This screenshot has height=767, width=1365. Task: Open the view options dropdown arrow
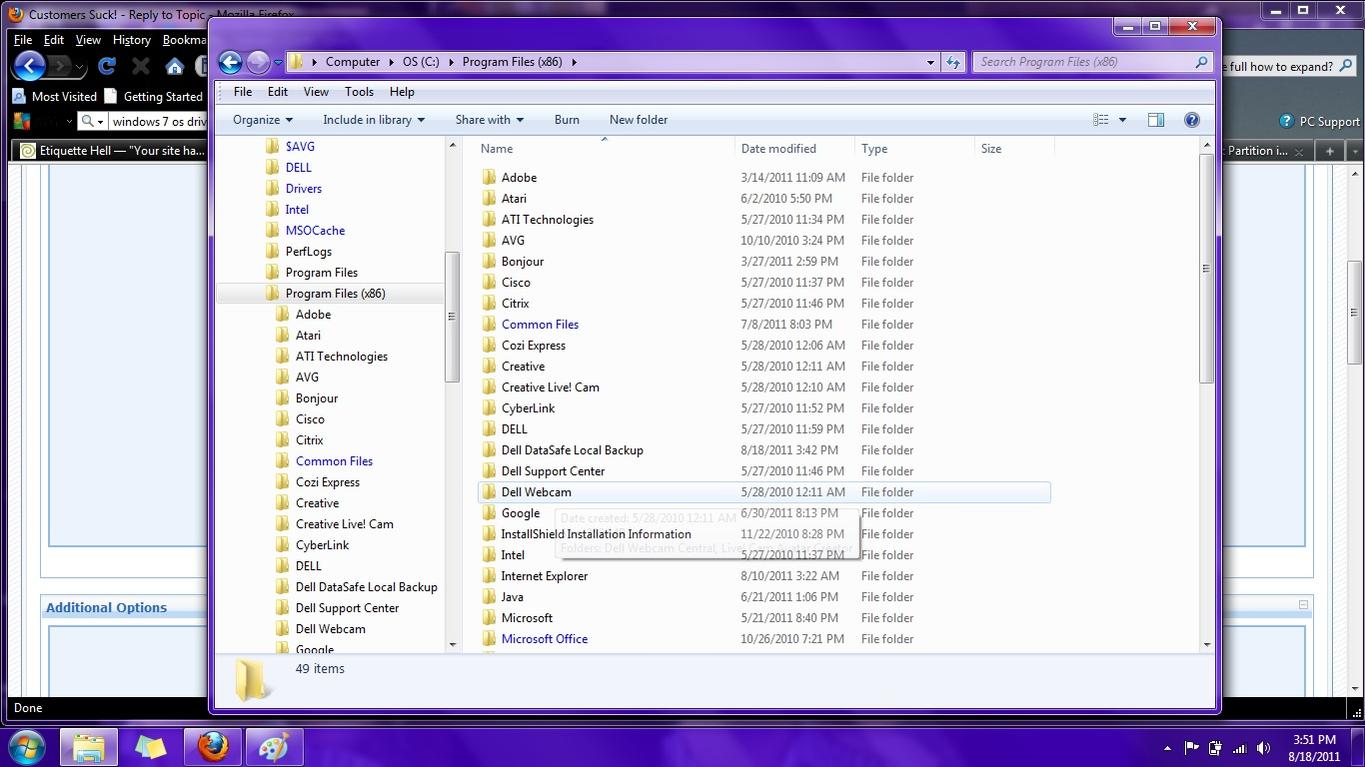(1122, 120)
